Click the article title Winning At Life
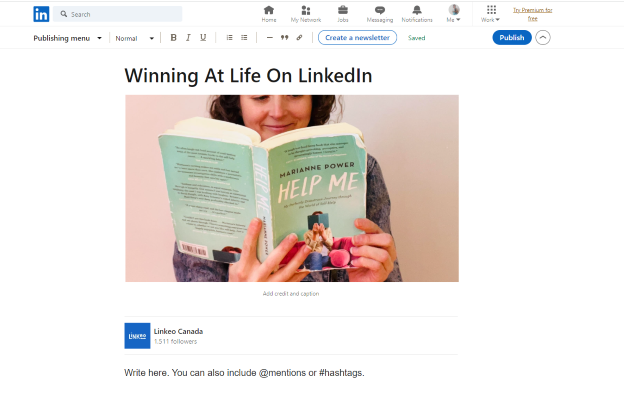The image size is (624, 419). click(248, 76)
